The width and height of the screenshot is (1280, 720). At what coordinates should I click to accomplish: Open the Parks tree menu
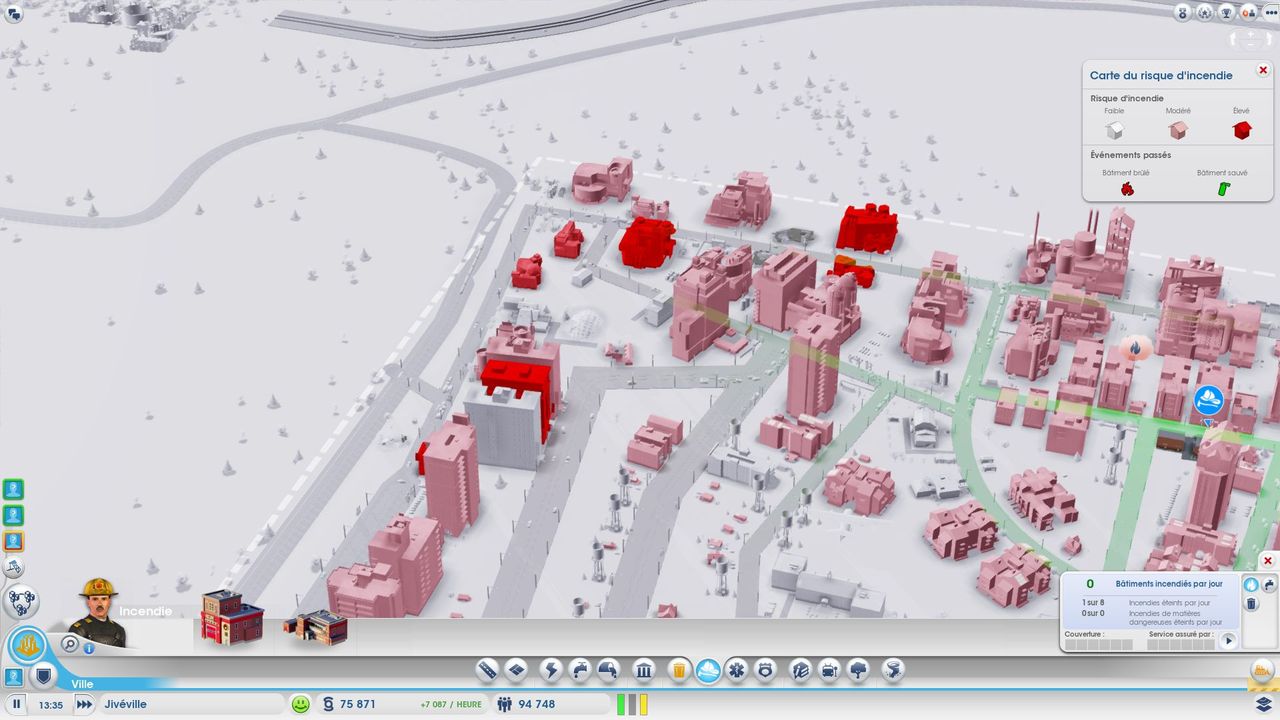coord(858,670)
